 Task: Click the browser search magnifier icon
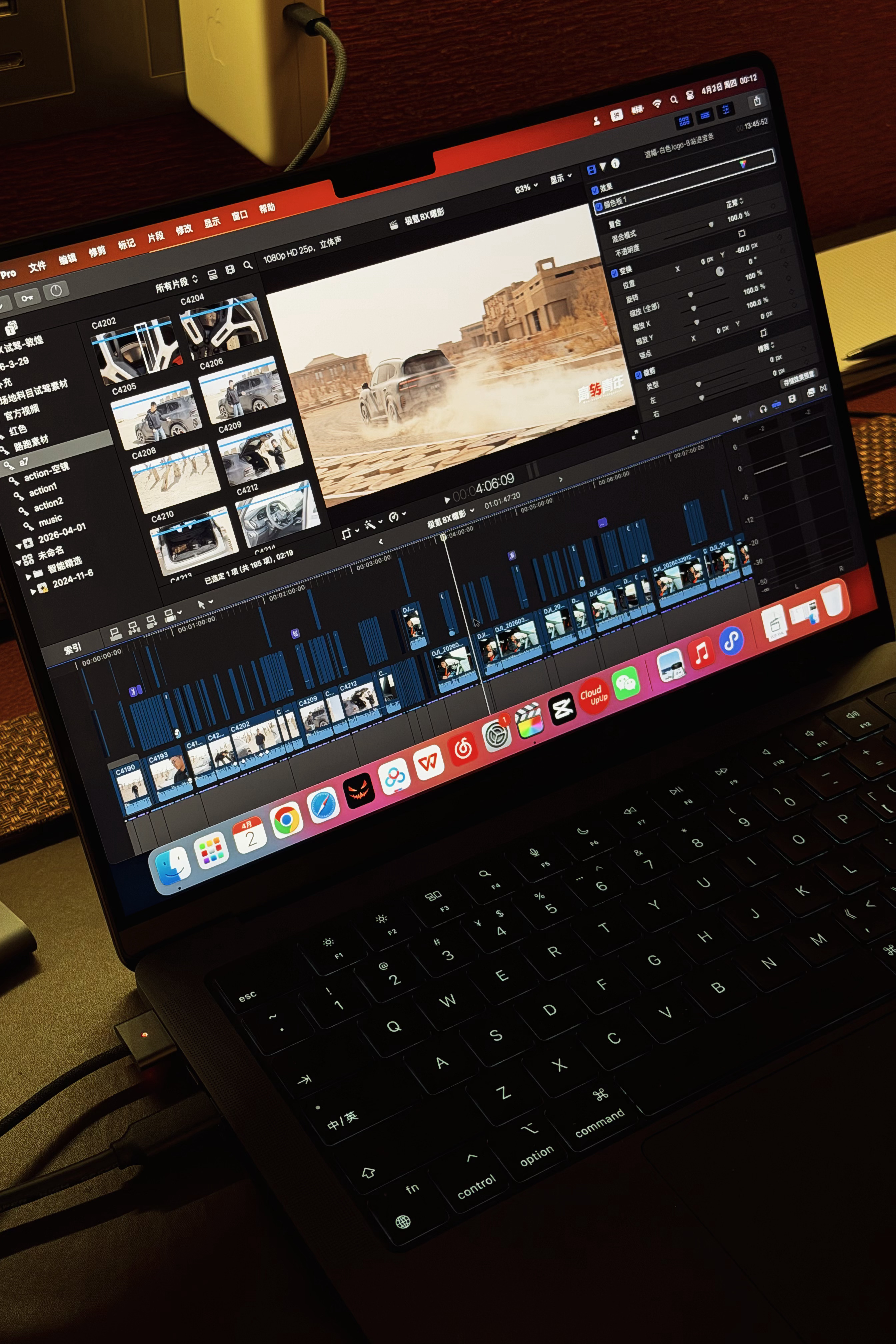[247, 265]
